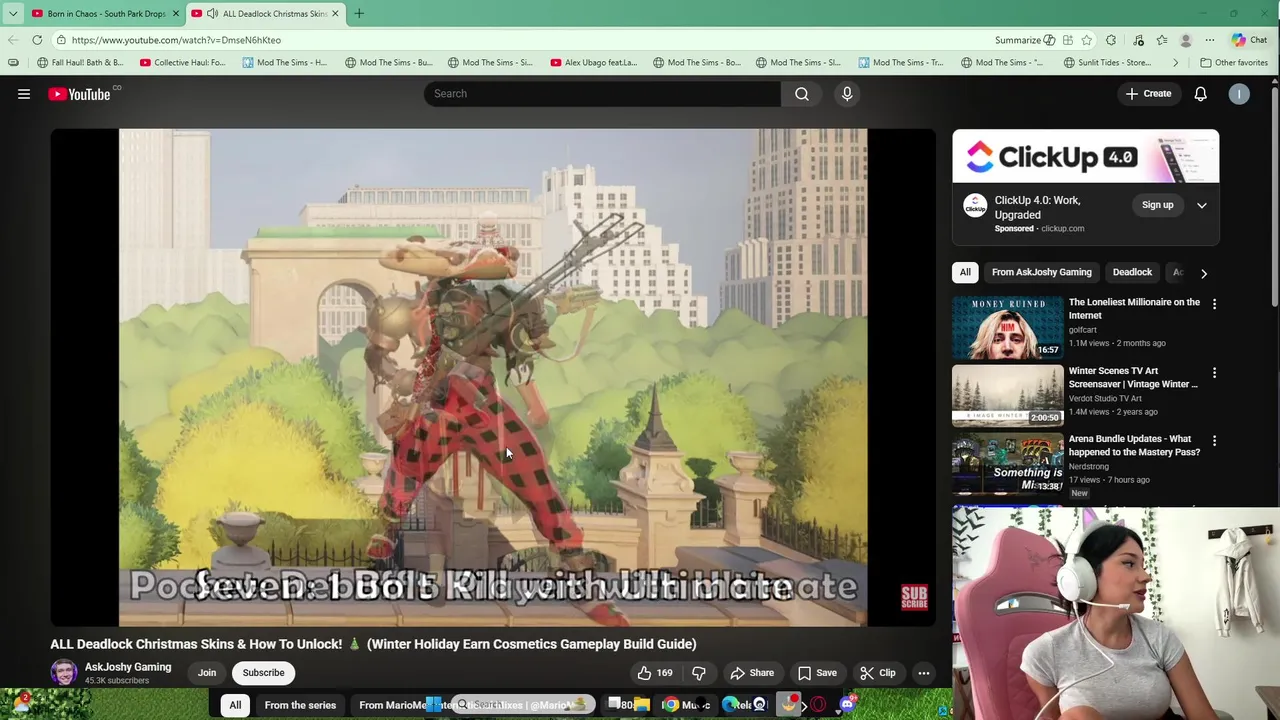Open the YouTube hamburger guide menu
Image resolution: width=1280 pixels, height=720 pixels.
pos(24,94)
